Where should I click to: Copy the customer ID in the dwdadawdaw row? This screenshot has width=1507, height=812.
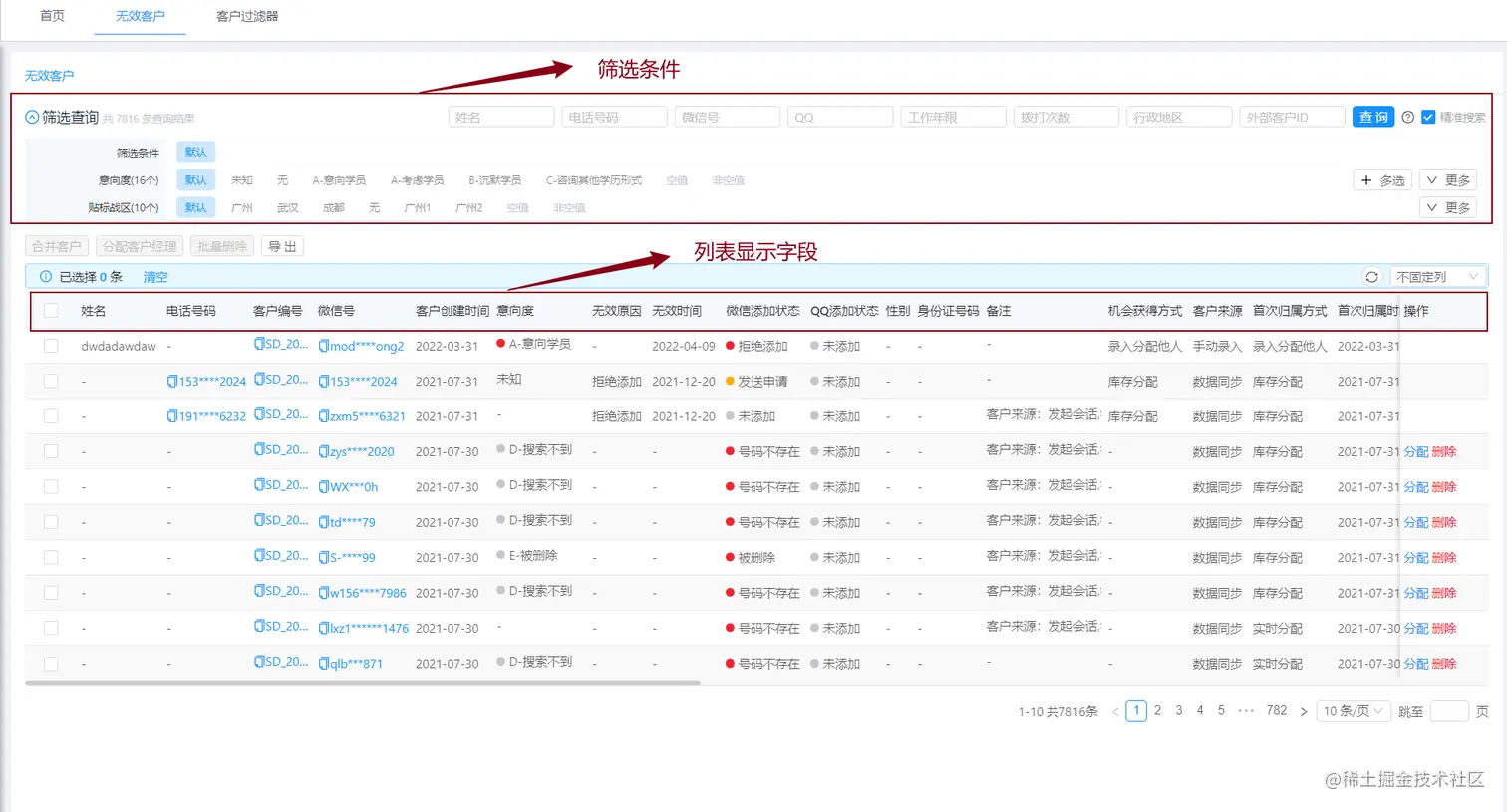coord(259,344)
